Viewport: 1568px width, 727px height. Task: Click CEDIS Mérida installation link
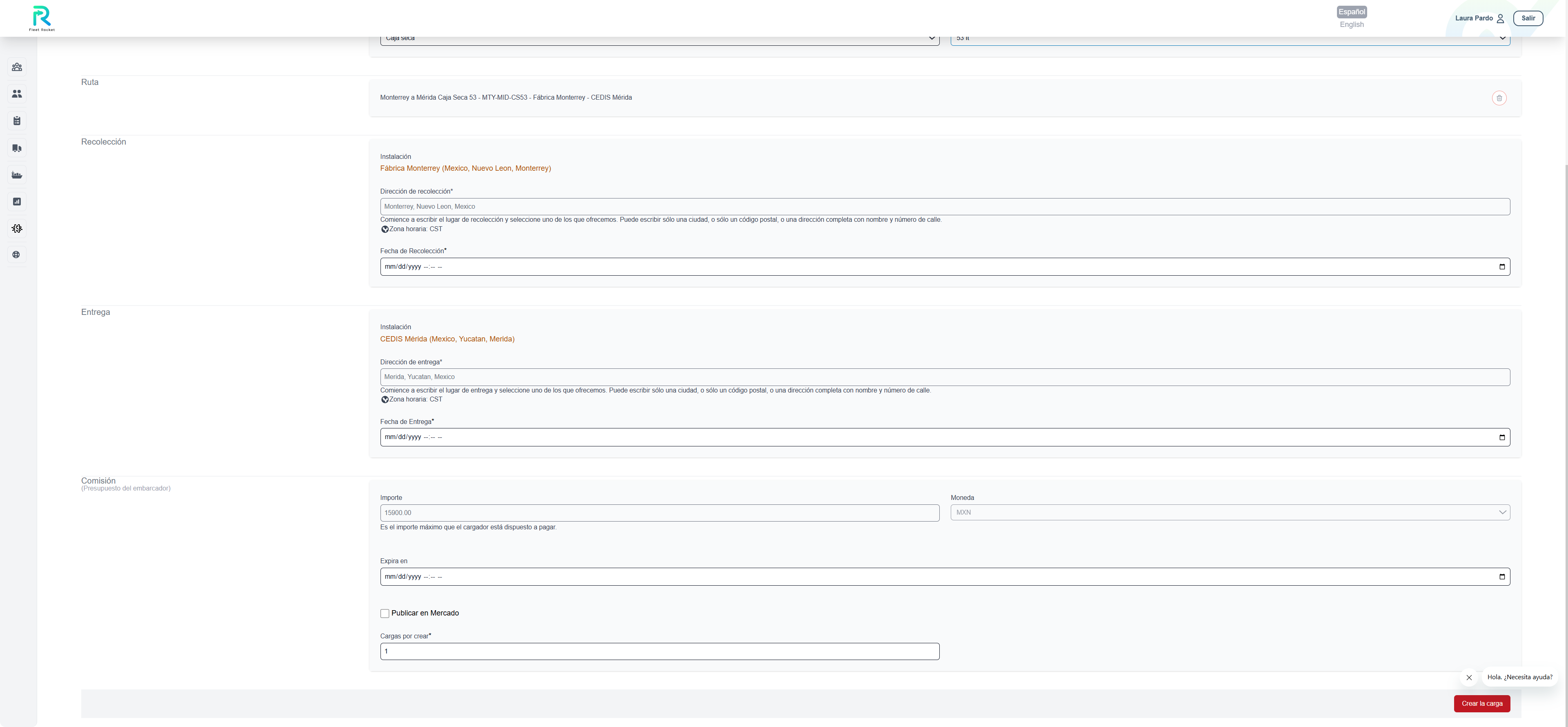447,339
